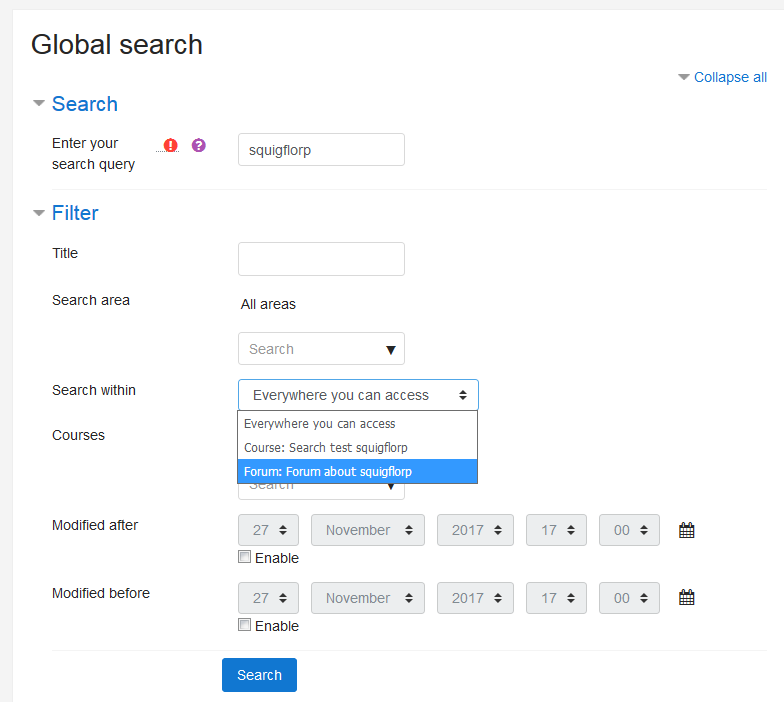Select 'Course: Search test squigflorp' option

tap(358, 448)
